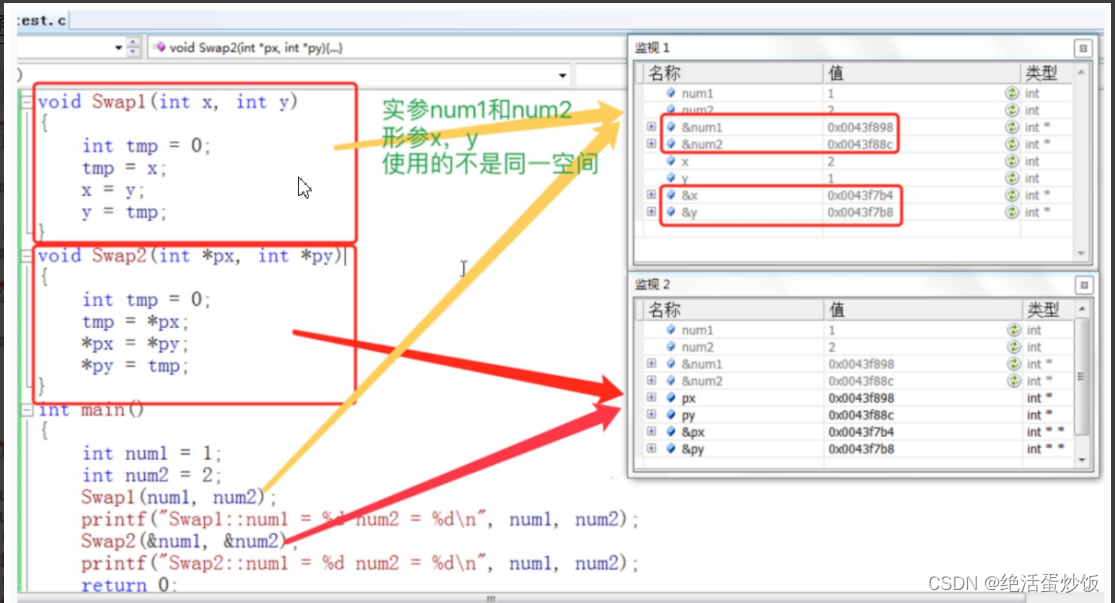Collapse the Swap2 function code block

tap(26, 256)
